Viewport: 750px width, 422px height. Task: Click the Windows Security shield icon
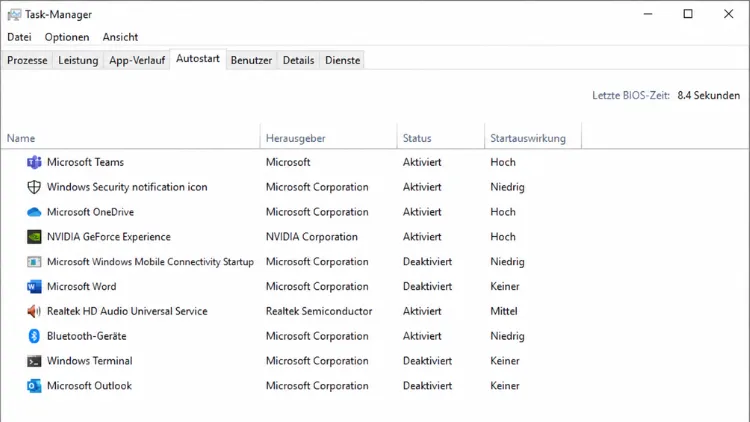coord(34,187)
